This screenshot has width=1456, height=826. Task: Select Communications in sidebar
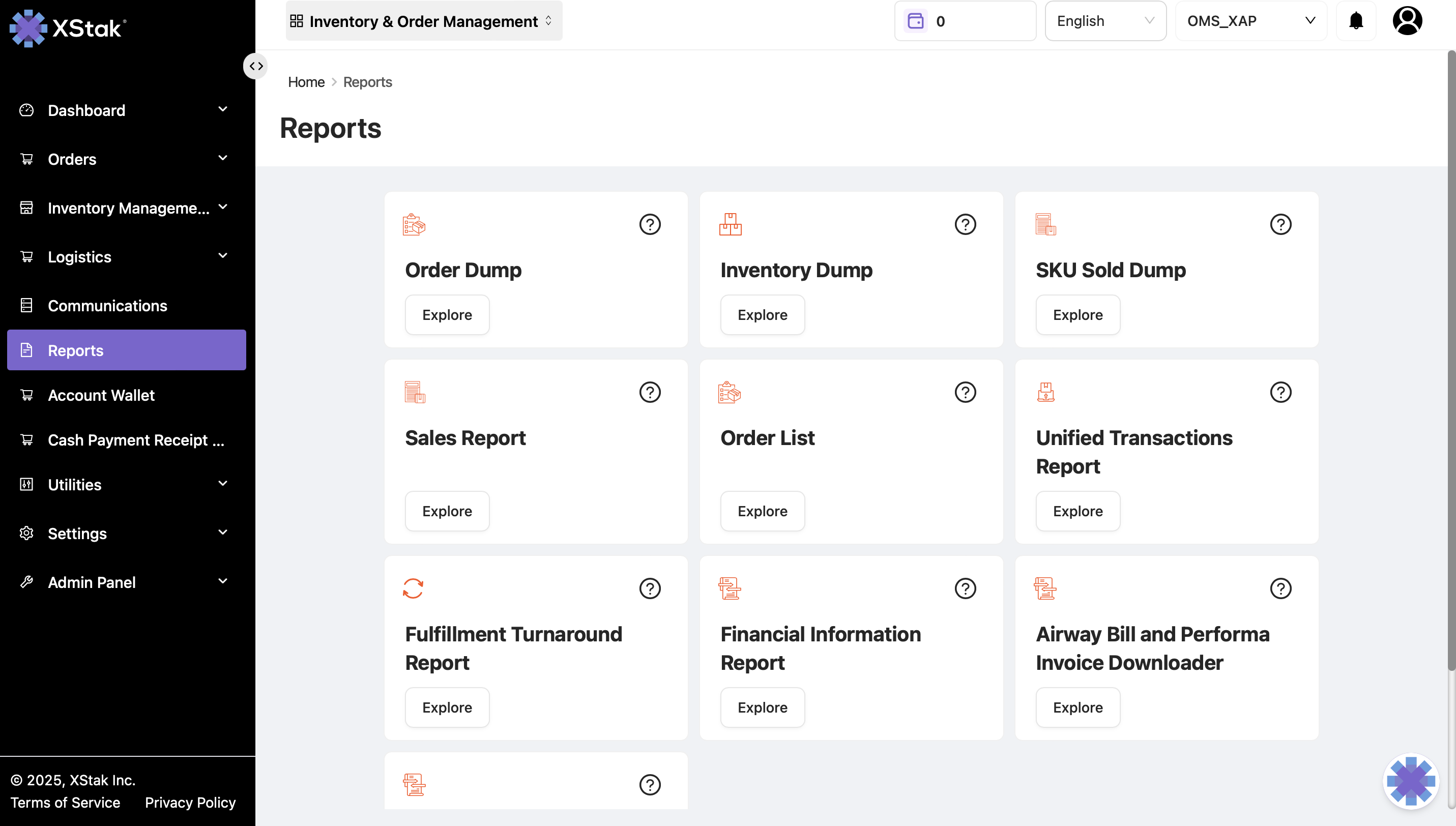pyautogui.click(x=107, y=305)
